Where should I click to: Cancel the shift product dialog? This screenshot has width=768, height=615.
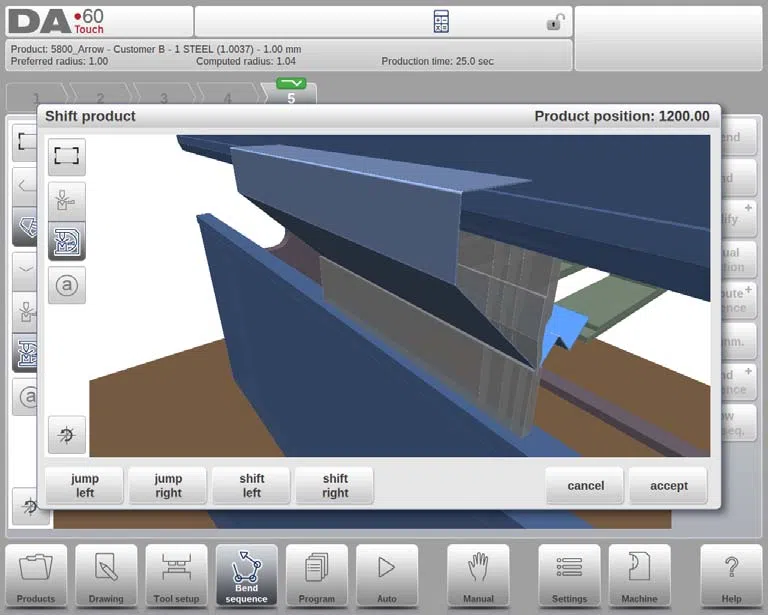[585, 485]
